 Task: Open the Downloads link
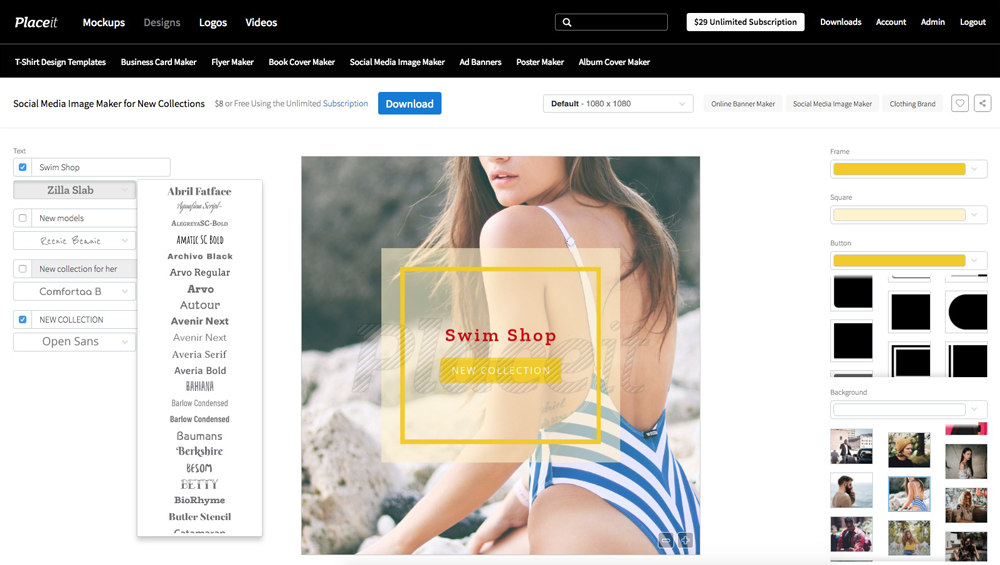pyautogui.click(x=841, y=22)
